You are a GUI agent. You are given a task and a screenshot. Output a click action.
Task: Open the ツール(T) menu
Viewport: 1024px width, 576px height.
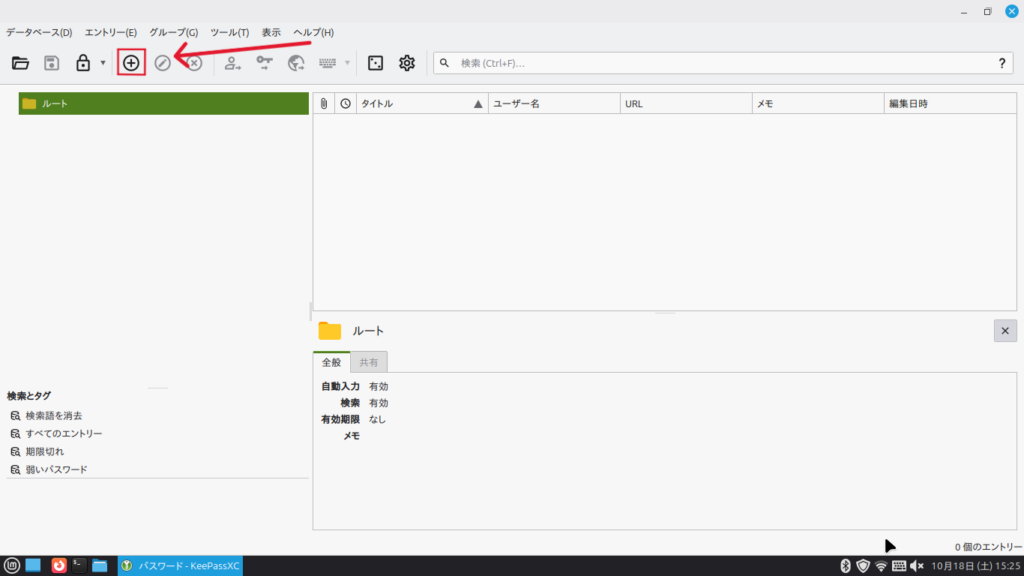[230, 33]
